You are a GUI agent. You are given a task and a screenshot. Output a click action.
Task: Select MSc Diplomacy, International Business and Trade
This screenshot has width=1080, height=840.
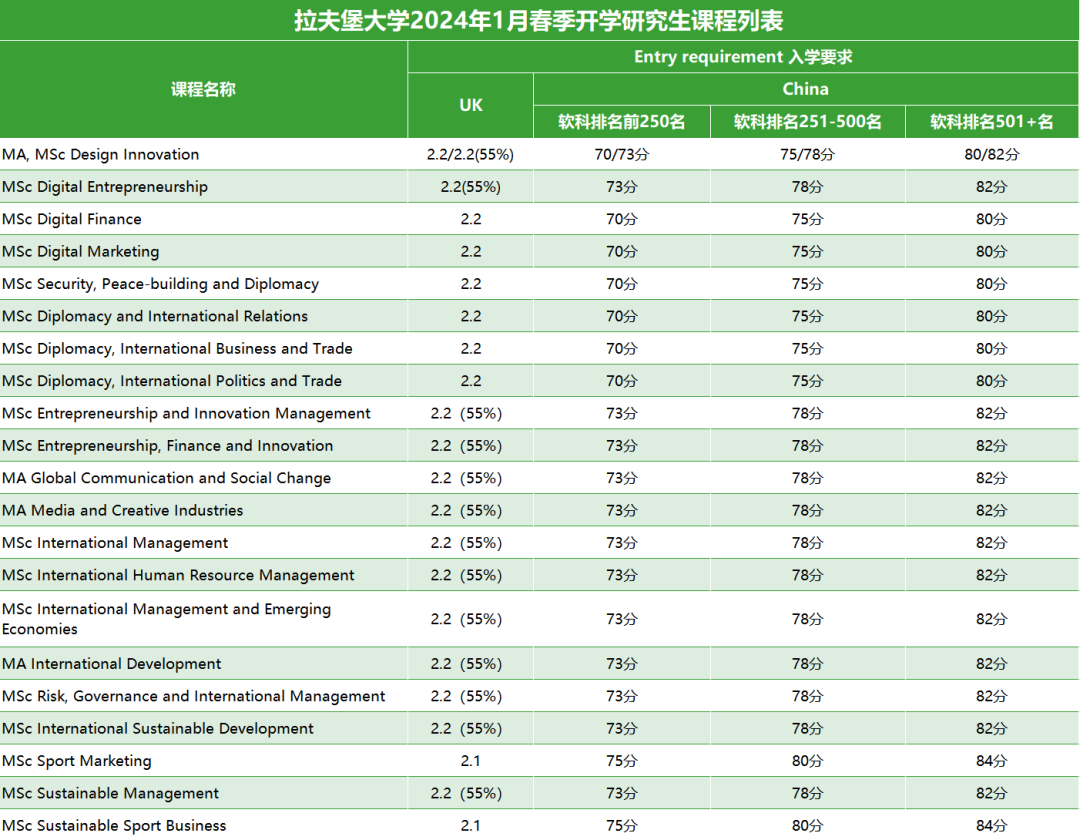177,348
